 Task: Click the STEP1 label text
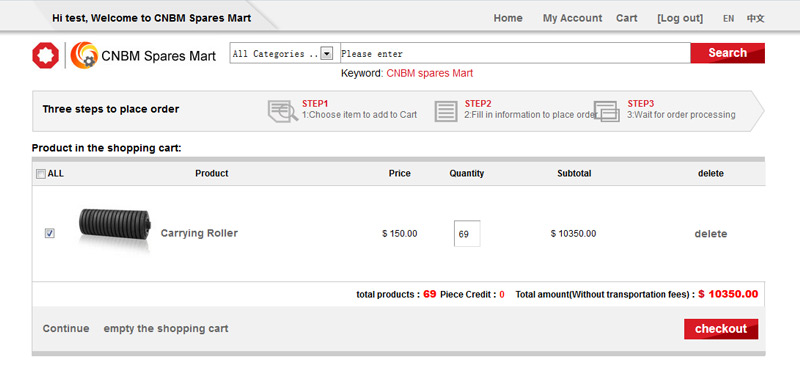pos(315,104)
